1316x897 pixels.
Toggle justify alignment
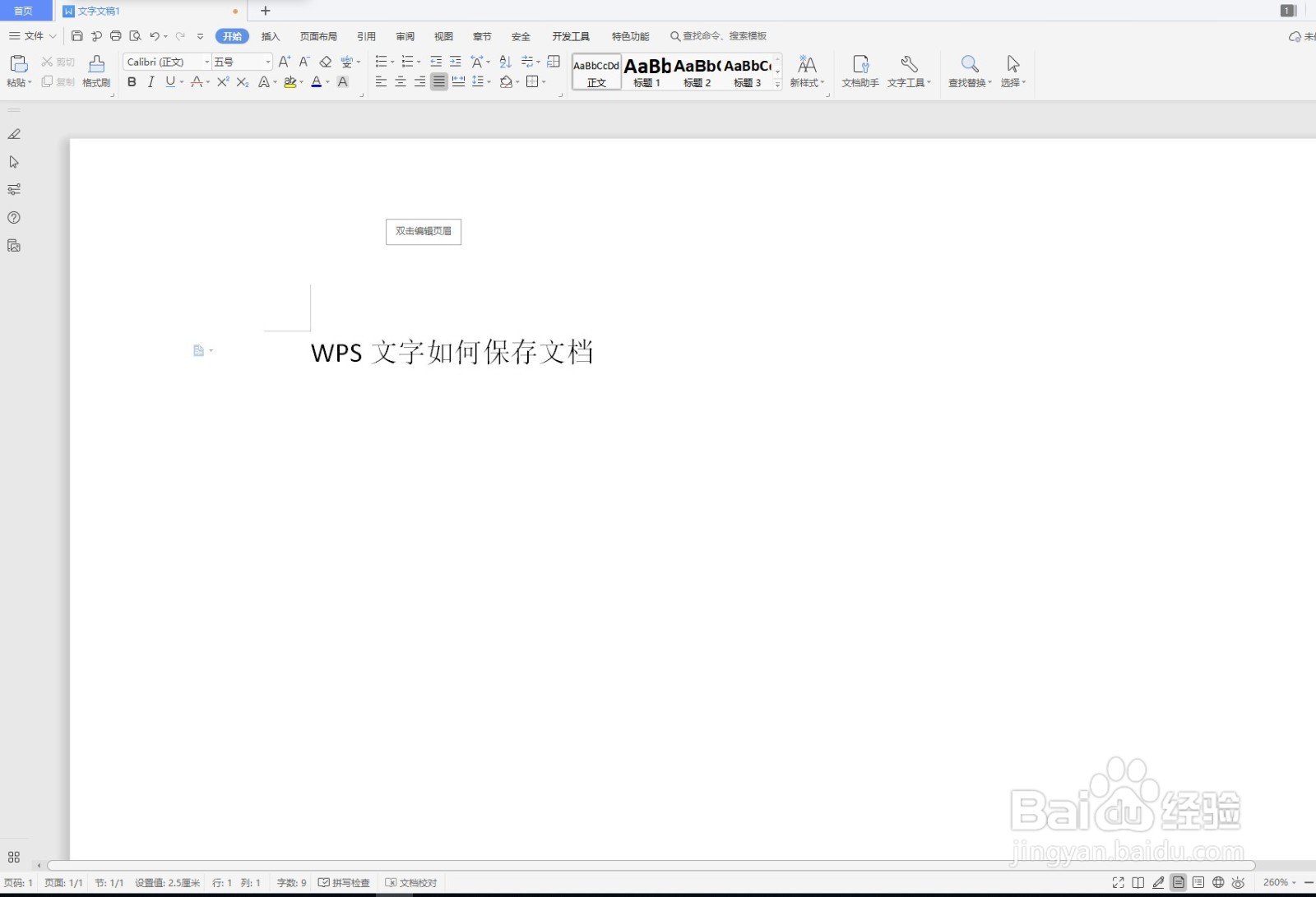(x=439, y=81)
